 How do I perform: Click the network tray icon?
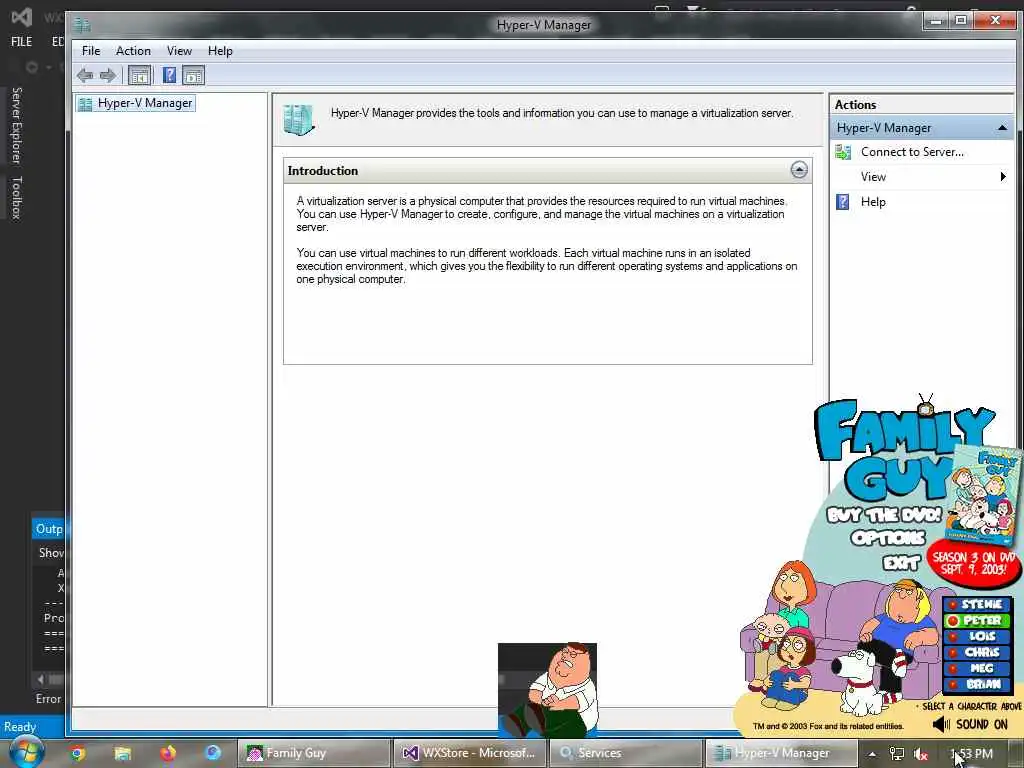pyautogui.click(x=897, y=754)
